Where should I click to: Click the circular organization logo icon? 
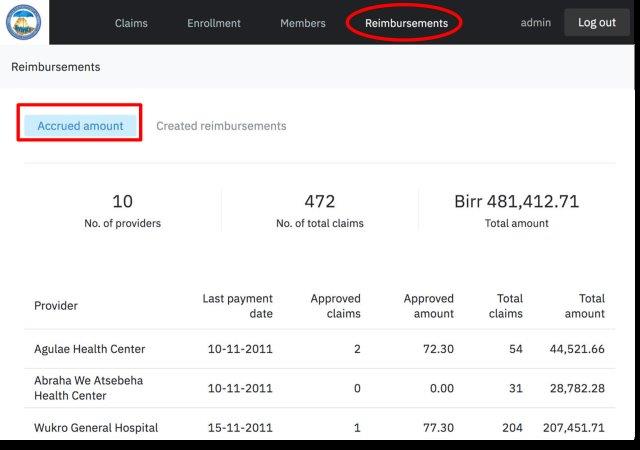tap(24, 22)
